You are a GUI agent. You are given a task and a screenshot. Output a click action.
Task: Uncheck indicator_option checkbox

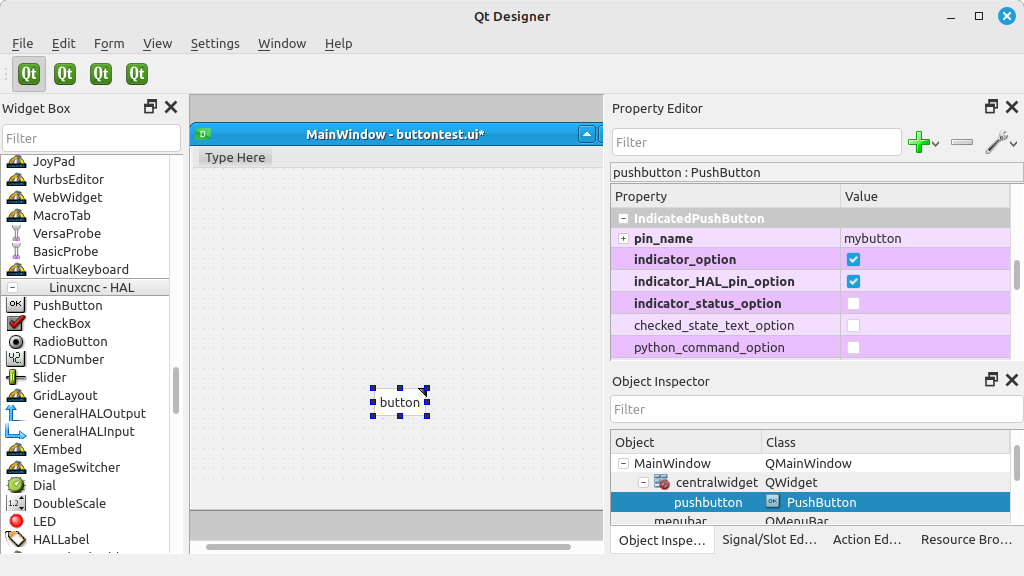854,260
